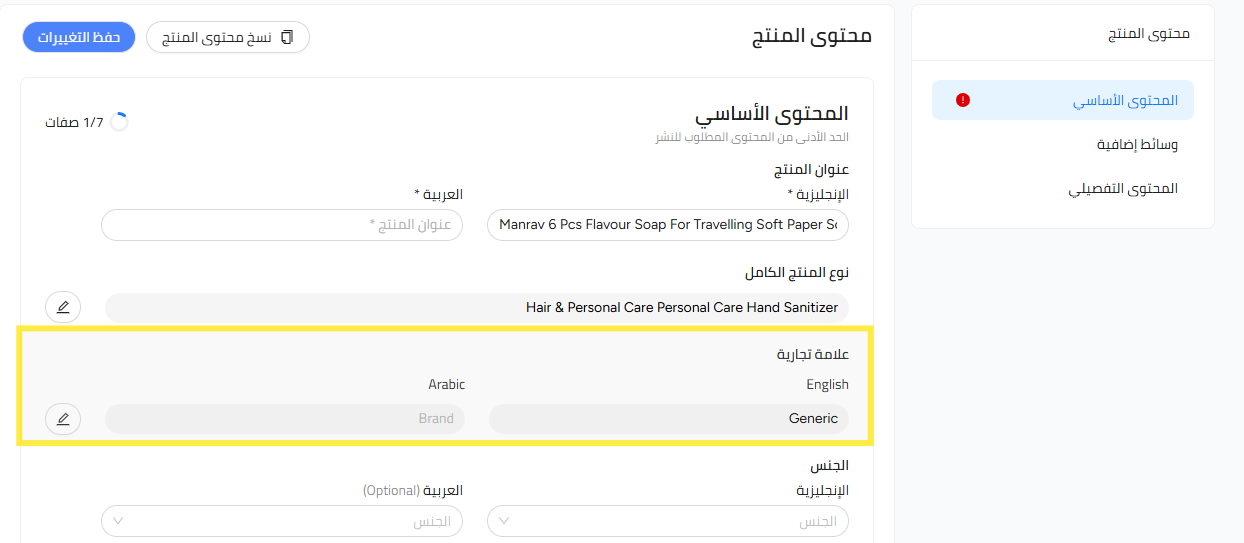Click the red error icon on المحتوى الأساسي
Screen dimensions: 1244x543
[x=963, y=100]
